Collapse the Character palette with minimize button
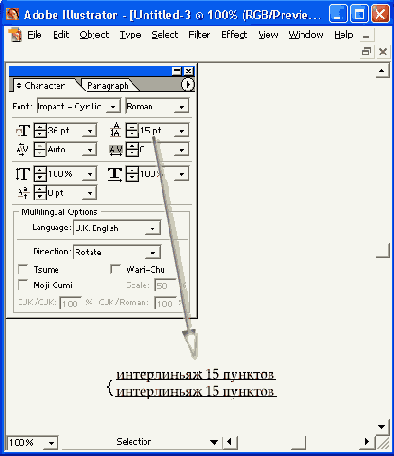The width and height of the screenshot is (394, 456). (x=177, y=71)
